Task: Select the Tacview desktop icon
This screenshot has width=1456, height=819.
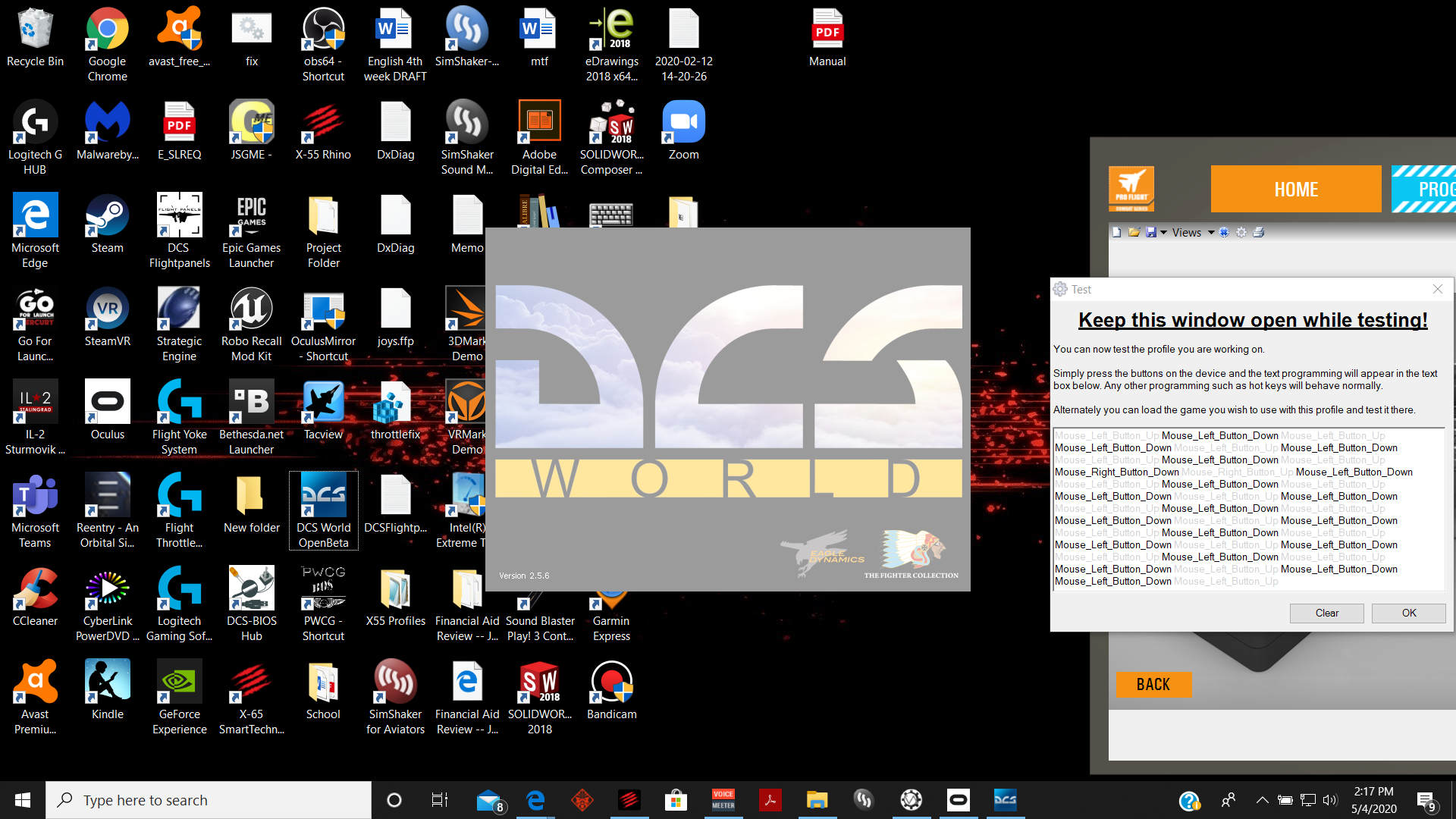Action: click(323, 410)
